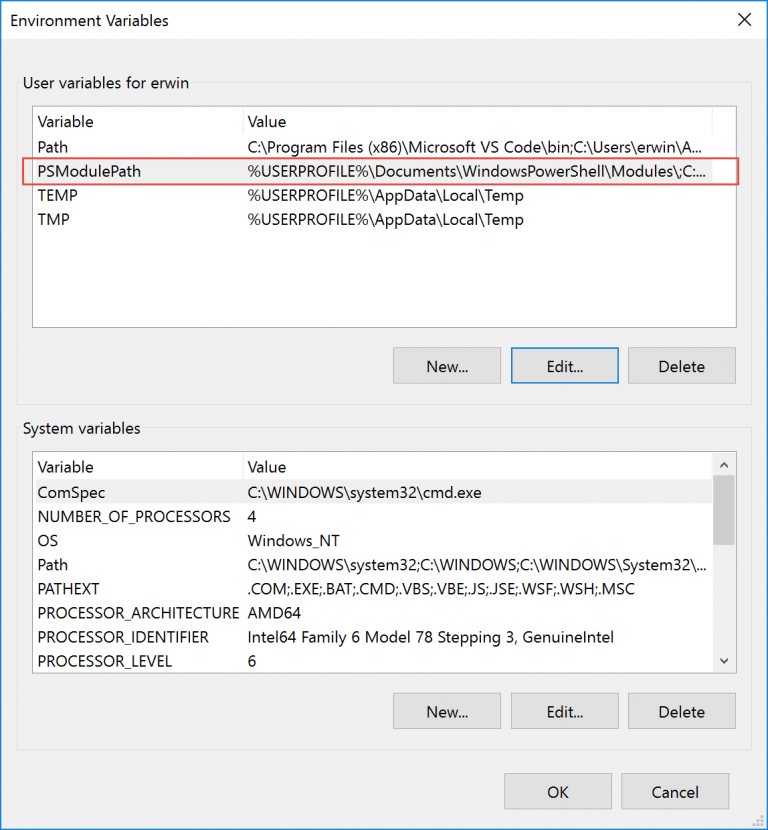
Task: Click Edit under user variables
Action: [564, 365]
